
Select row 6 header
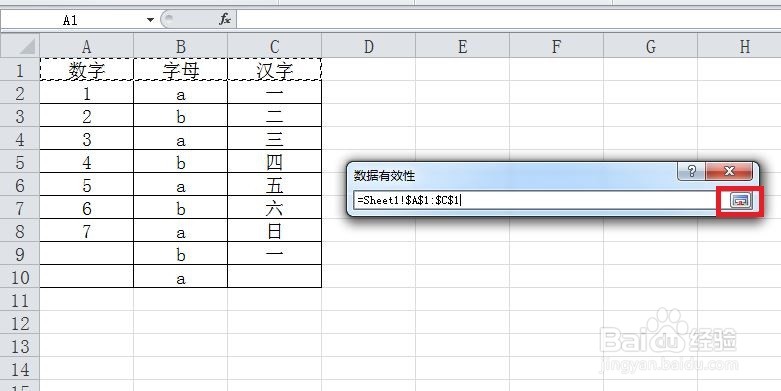click(x=20, y=184)
